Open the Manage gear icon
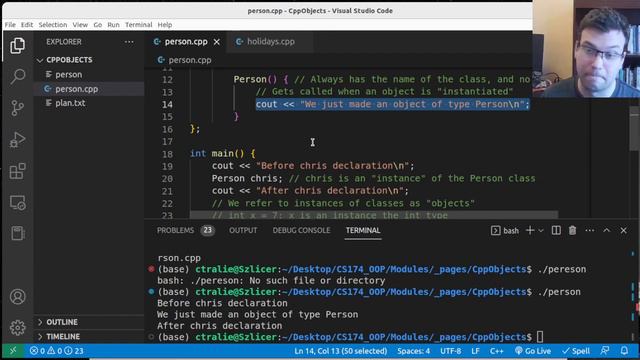 [x=18, y=327]
